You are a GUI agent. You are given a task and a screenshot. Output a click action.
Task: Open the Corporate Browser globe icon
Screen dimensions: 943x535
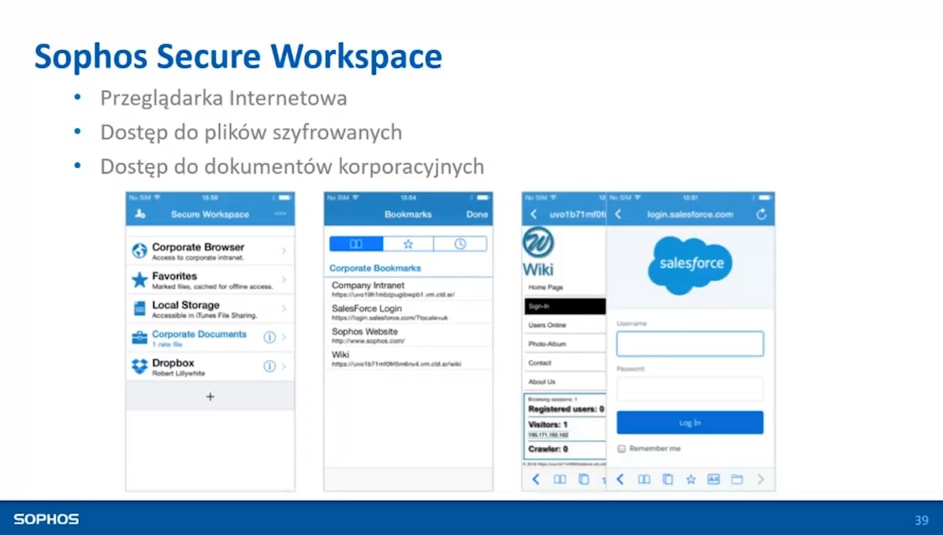pyautogui.click(x=139, y=250)
